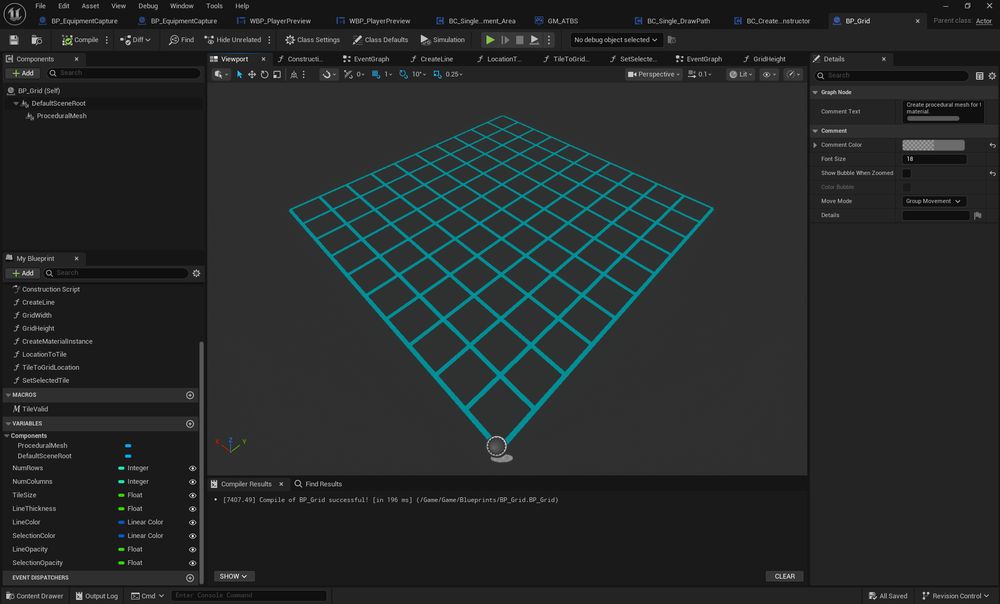Screen dimensions: 1000x604
Task: Open Revision Control status menu
Action: pyautogui.click(x=956, y=596)
